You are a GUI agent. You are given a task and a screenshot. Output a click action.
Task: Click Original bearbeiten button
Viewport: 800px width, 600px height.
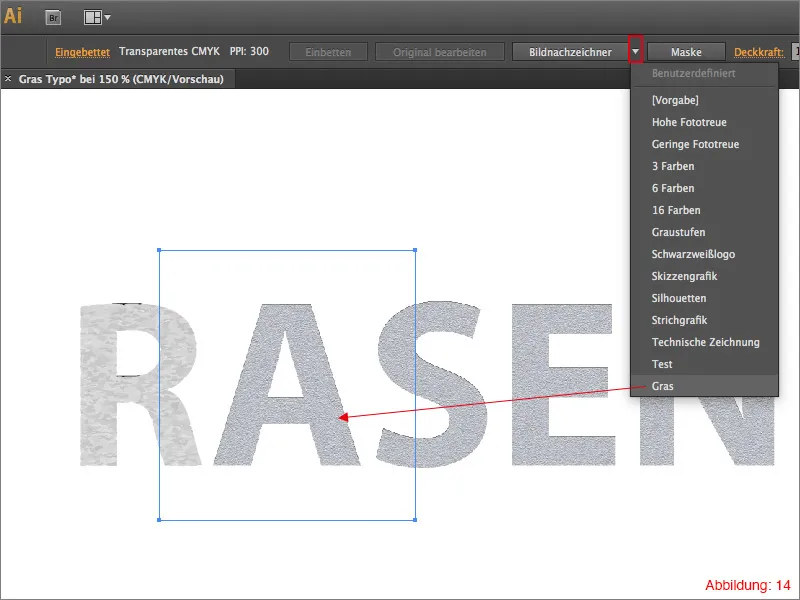(439, 52)
